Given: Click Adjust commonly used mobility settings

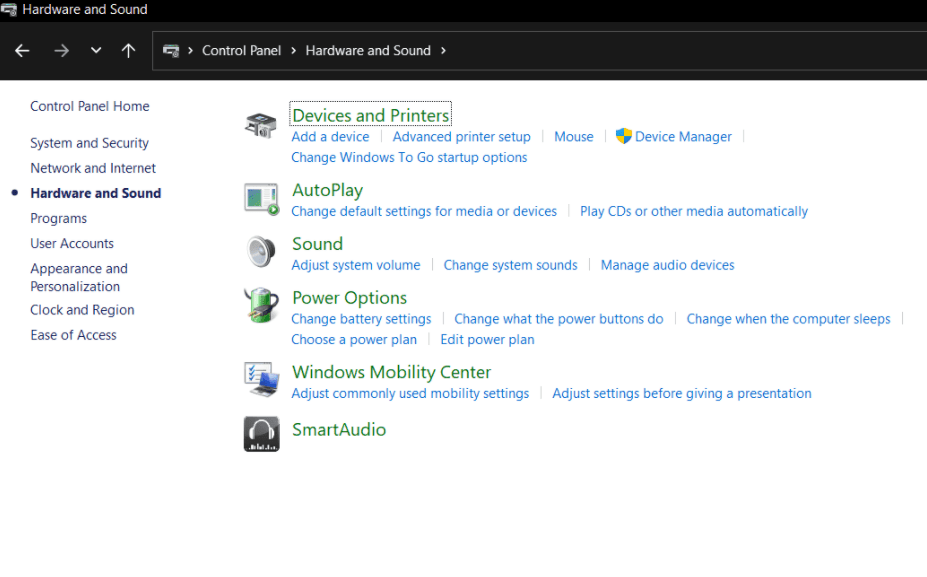Looking at the screenshot, I should pyautogui.click(x=410, y=393).
